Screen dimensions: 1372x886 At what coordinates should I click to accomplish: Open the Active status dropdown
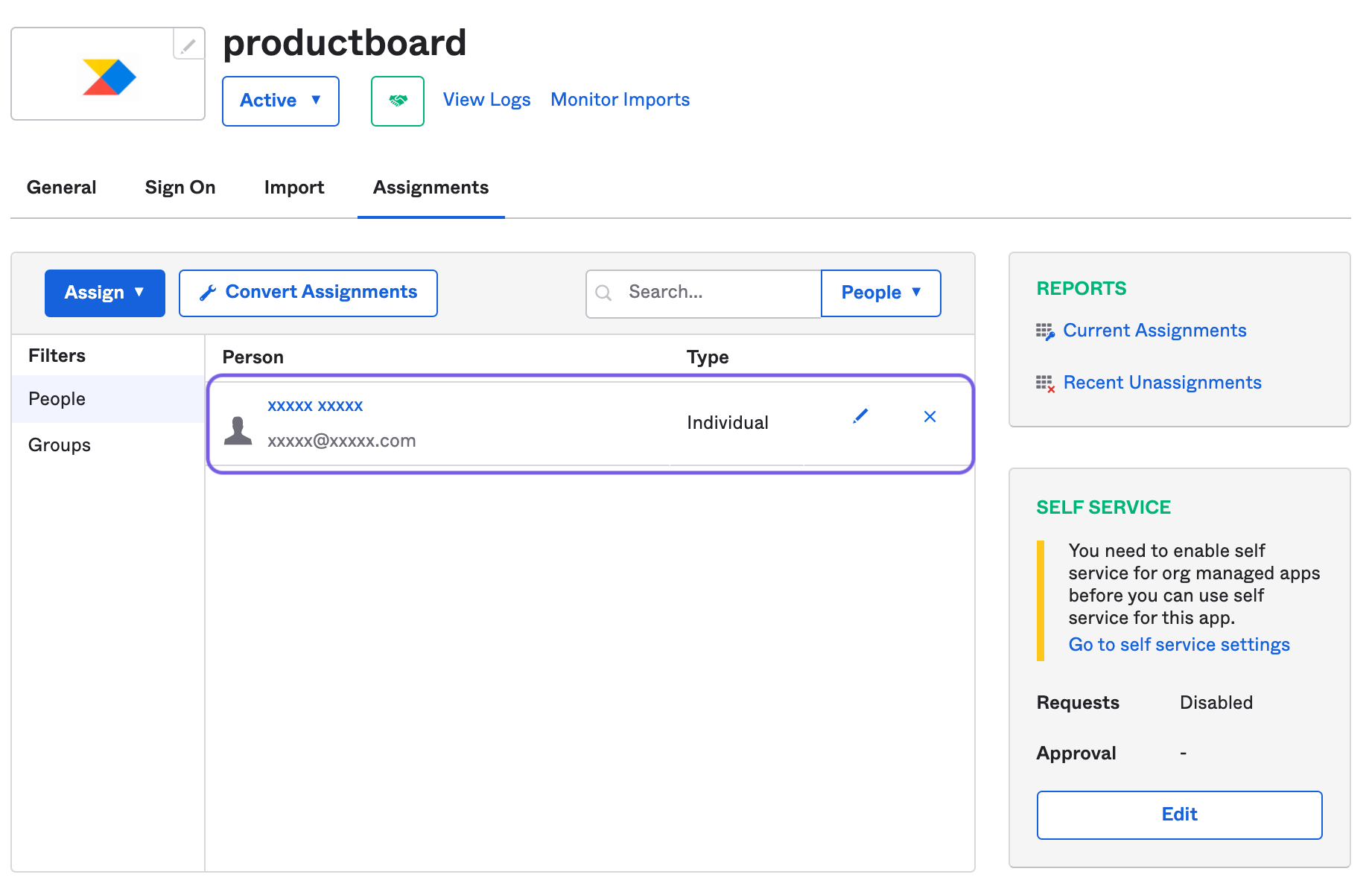pos(281,101)
